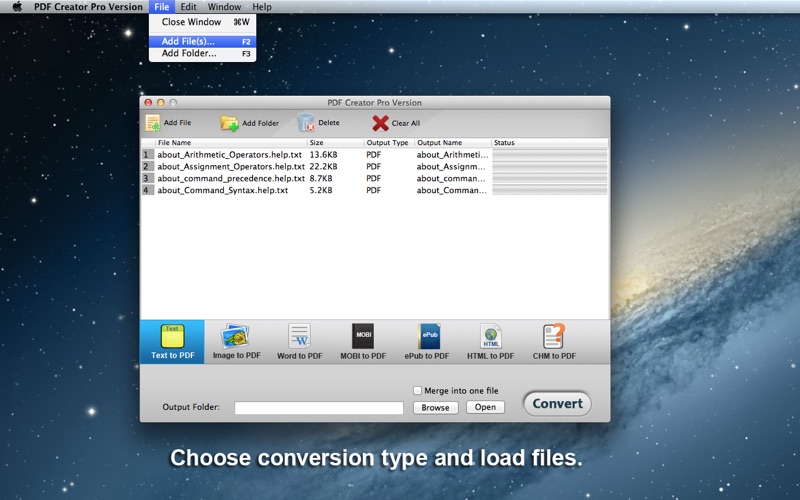Image resolution: width=800 pixels, height=500 pixels.
Task: Click the Delete trash can icon
Action: coord(306,122)
